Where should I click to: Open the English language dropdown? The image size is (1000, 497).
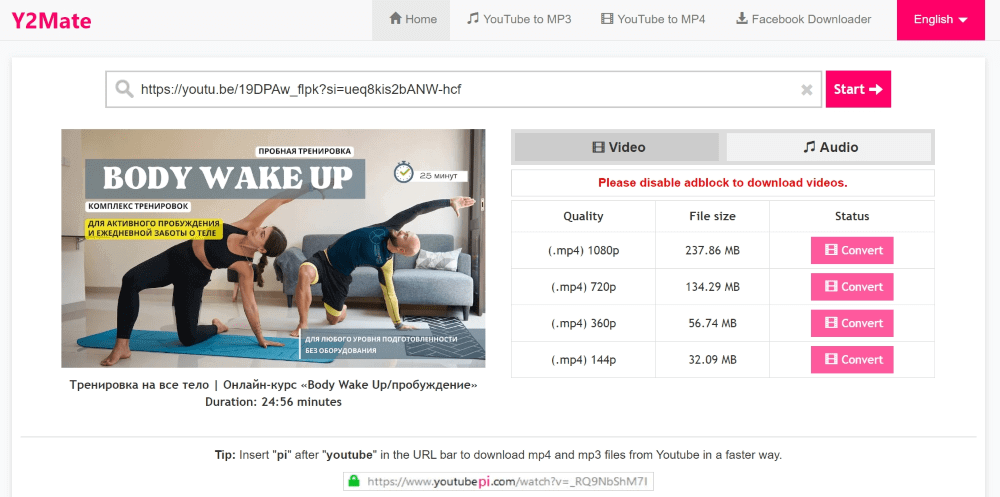click(x=941, y=20)
